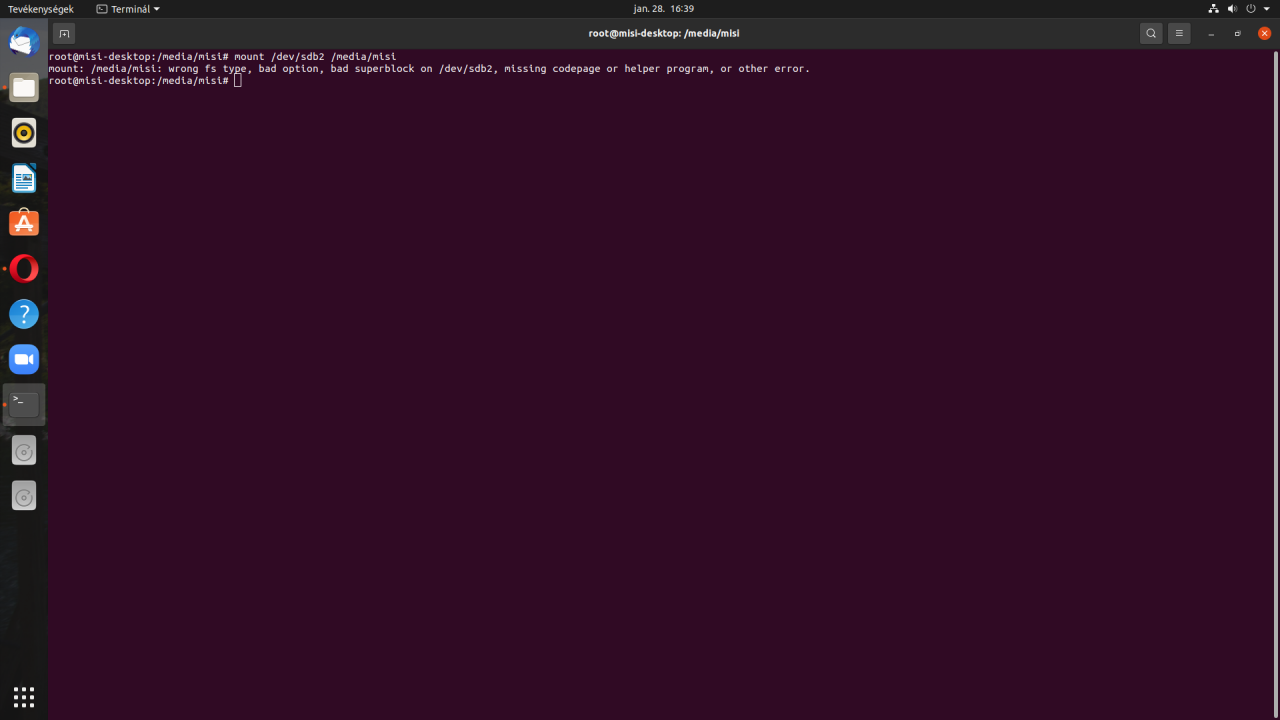Click the network status icon
The width and height of the screenshot is (1280, 720).
coord(1214,8)
